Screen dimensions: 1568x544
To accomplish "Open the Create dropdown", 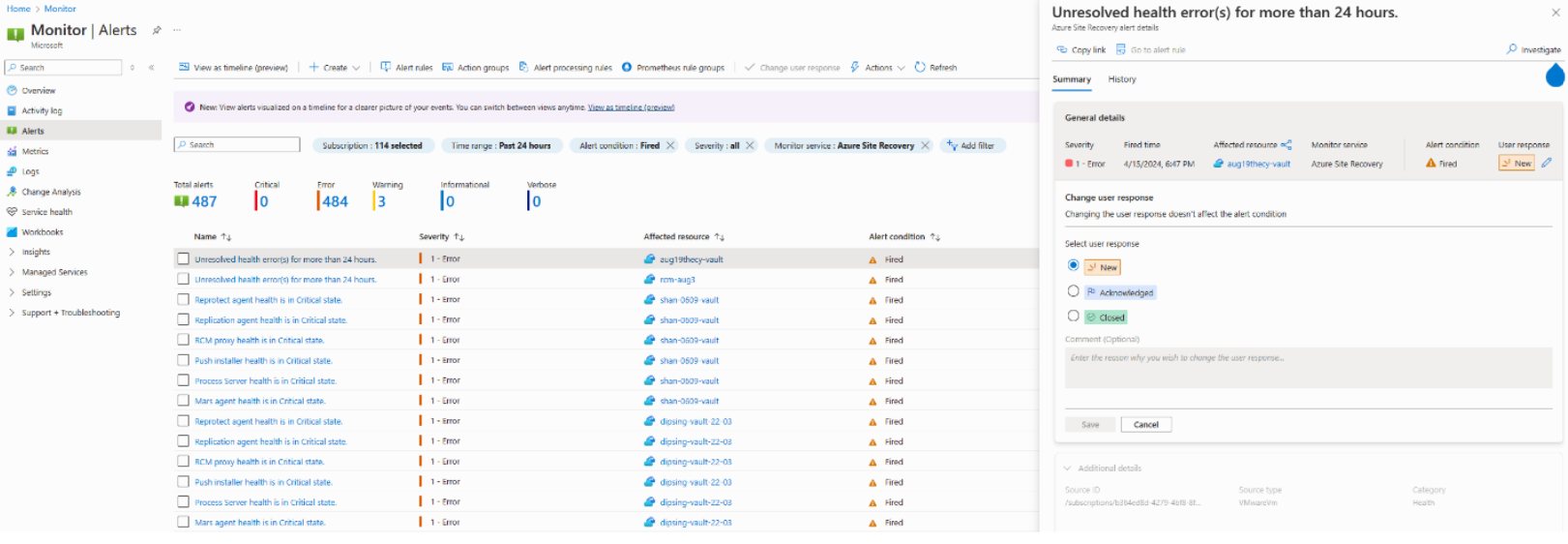I will pos(335,68).
